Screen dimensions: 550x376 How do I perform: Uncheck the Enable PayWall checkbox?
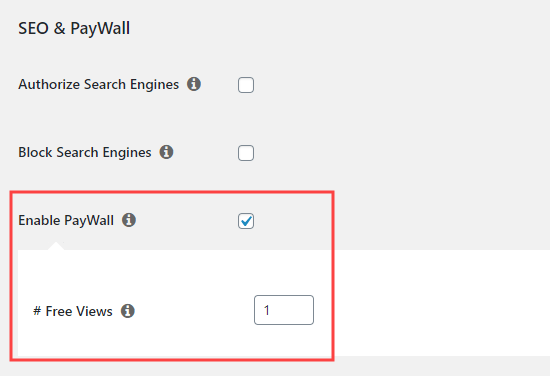tap(246, 221)
